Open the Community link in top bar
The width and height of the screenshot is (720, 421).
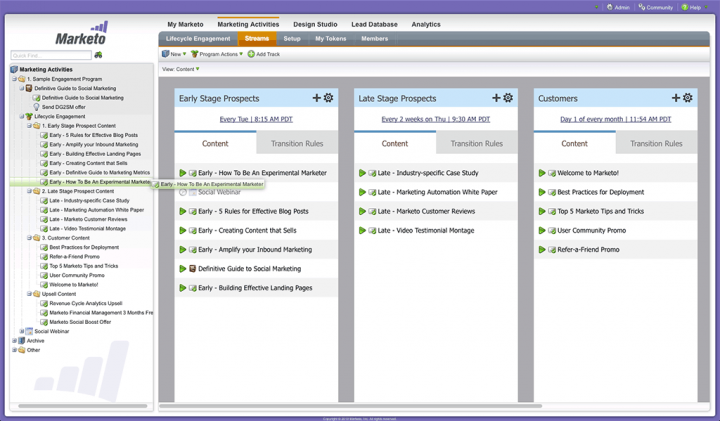click(x=656, y=7)
